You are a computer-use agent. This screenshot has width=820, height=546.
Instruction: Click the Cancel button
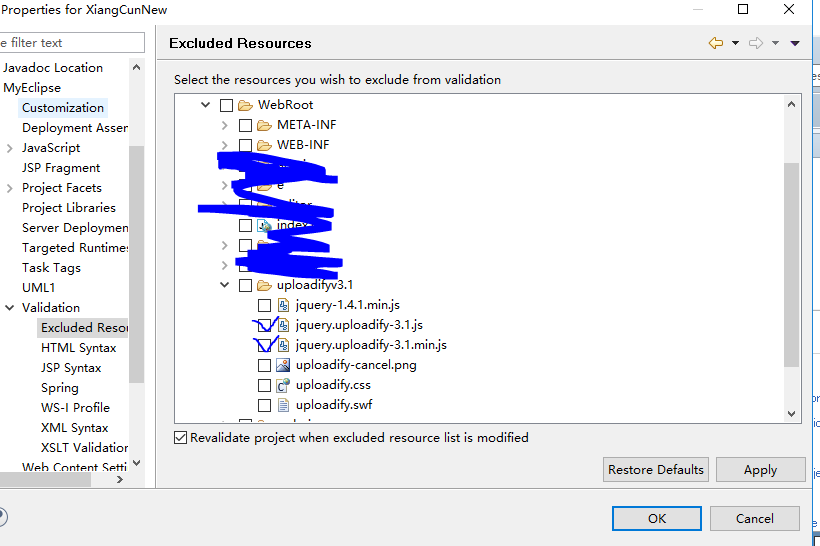755,518
